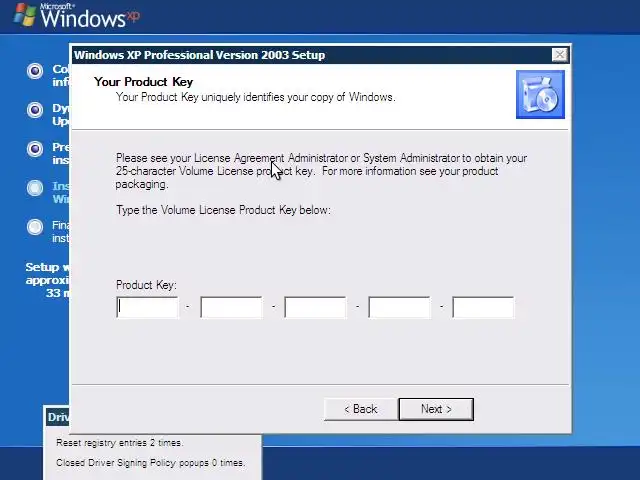The width and height of the screenshot is (640, 480).
Task: Click the 'Your Product Key' heading
Action: coord(143,82)
